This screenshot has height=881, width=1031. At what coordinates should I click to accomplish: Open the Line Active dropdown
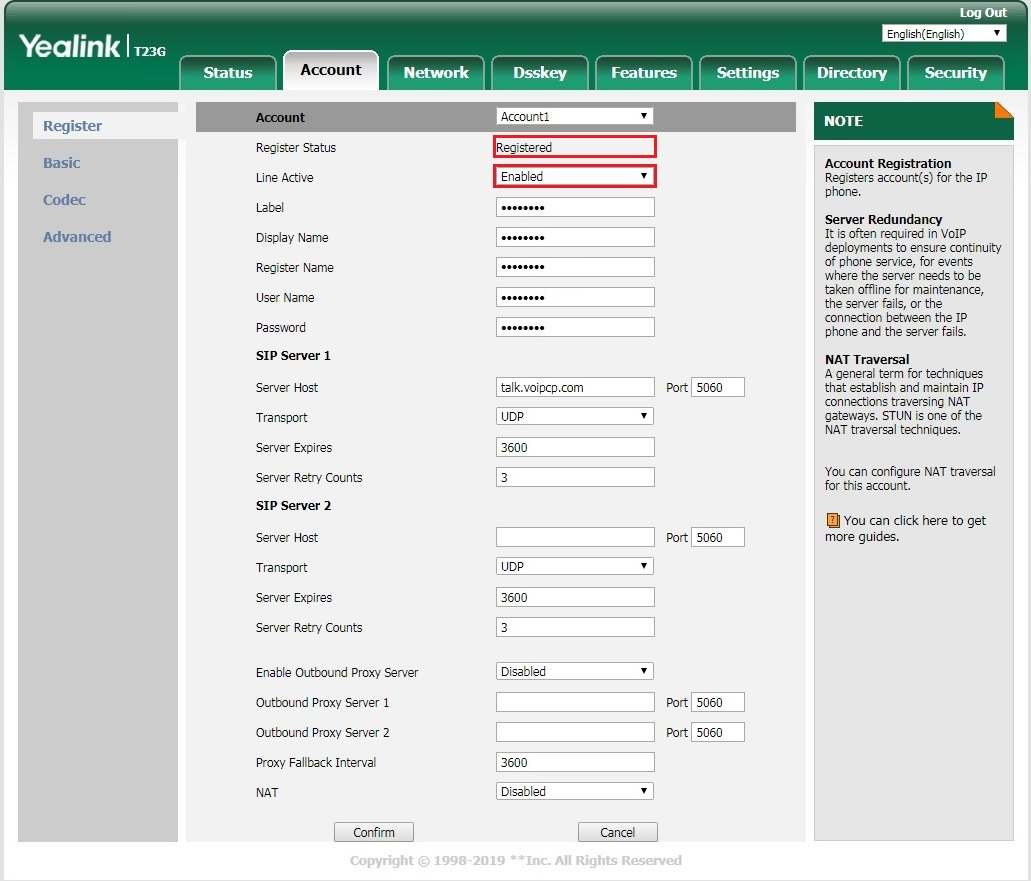tap(574, 176)
